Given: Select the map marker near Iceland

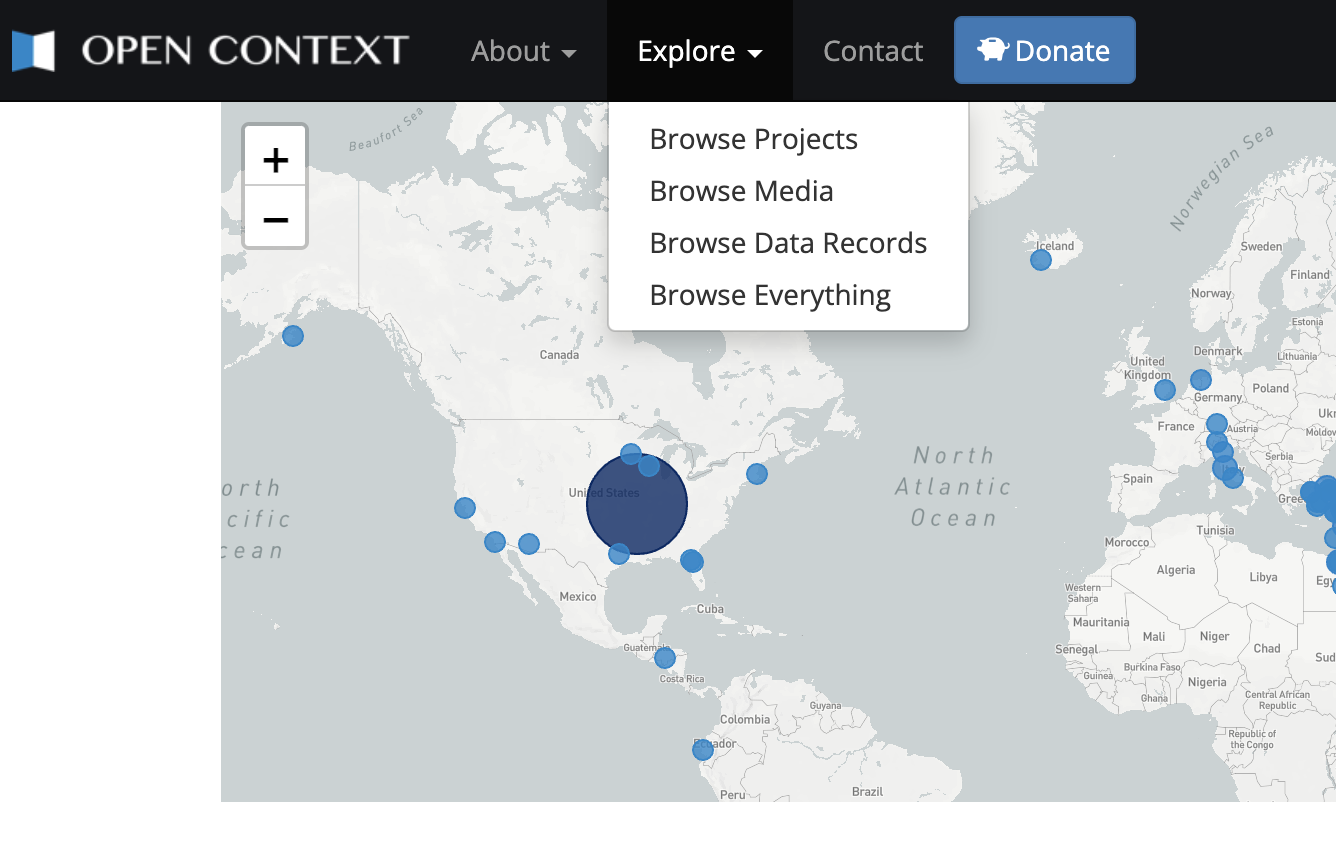Looking at the screenshot, I should pyautogui.click(x=1040, y=260).
